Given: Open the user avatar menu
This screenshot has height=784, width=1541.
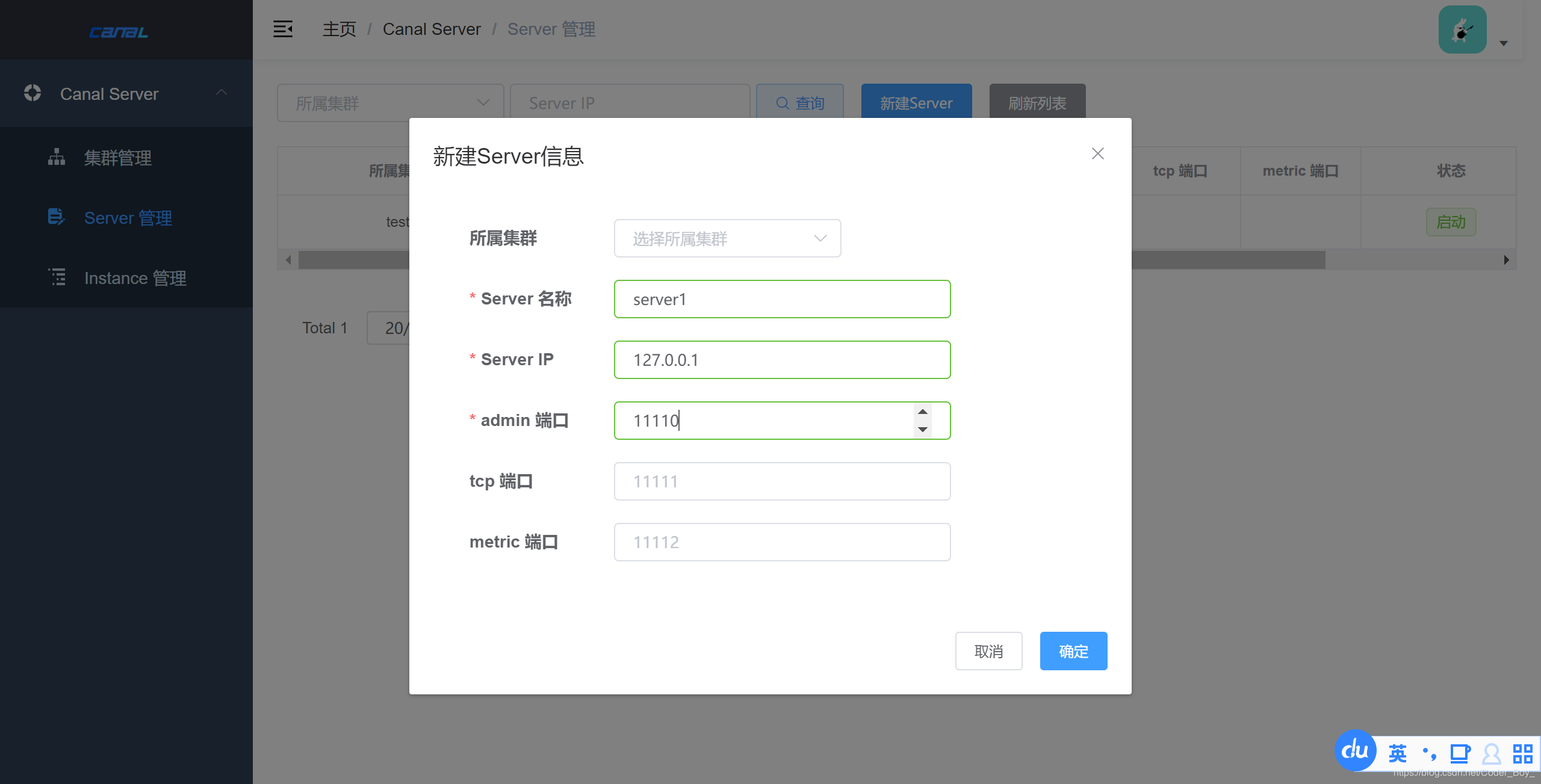Looking at the screenshot, I should (1463, 29).
